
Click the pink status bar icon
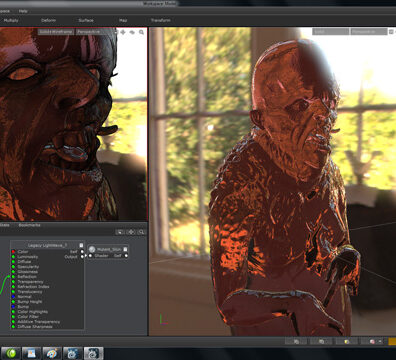372,341
